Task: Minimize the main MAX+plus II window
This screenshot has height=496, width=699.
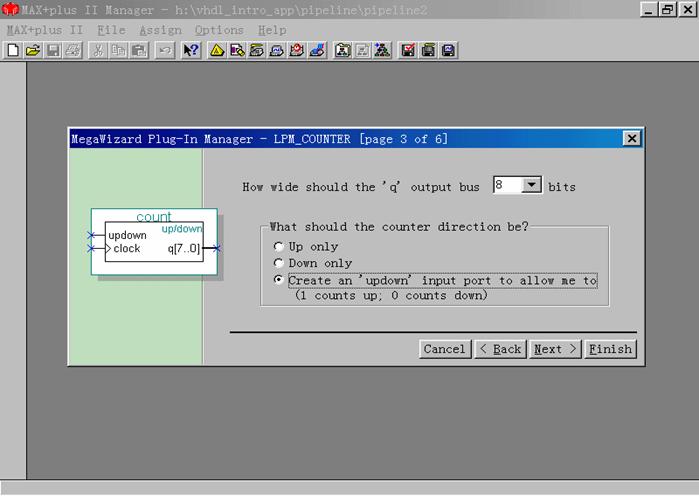Action: click(x=649, y=9)
